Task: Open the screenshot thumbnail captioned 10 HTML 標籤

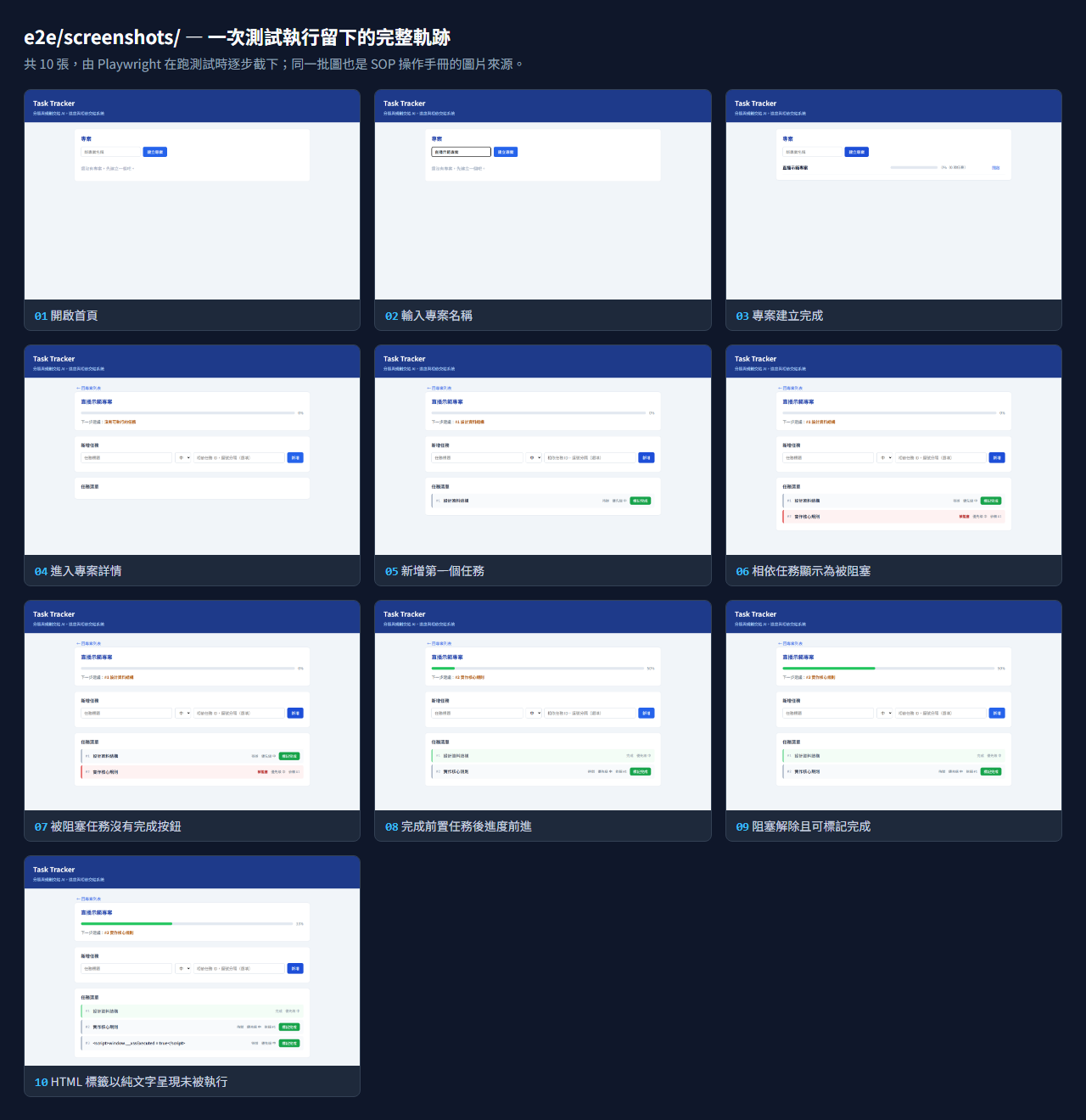Action: pos(192,960)
